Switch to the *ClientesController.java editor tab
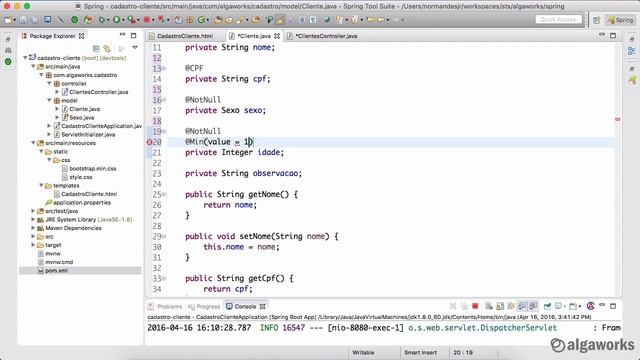This screenshot has width=640, height=360. (326, 36)
